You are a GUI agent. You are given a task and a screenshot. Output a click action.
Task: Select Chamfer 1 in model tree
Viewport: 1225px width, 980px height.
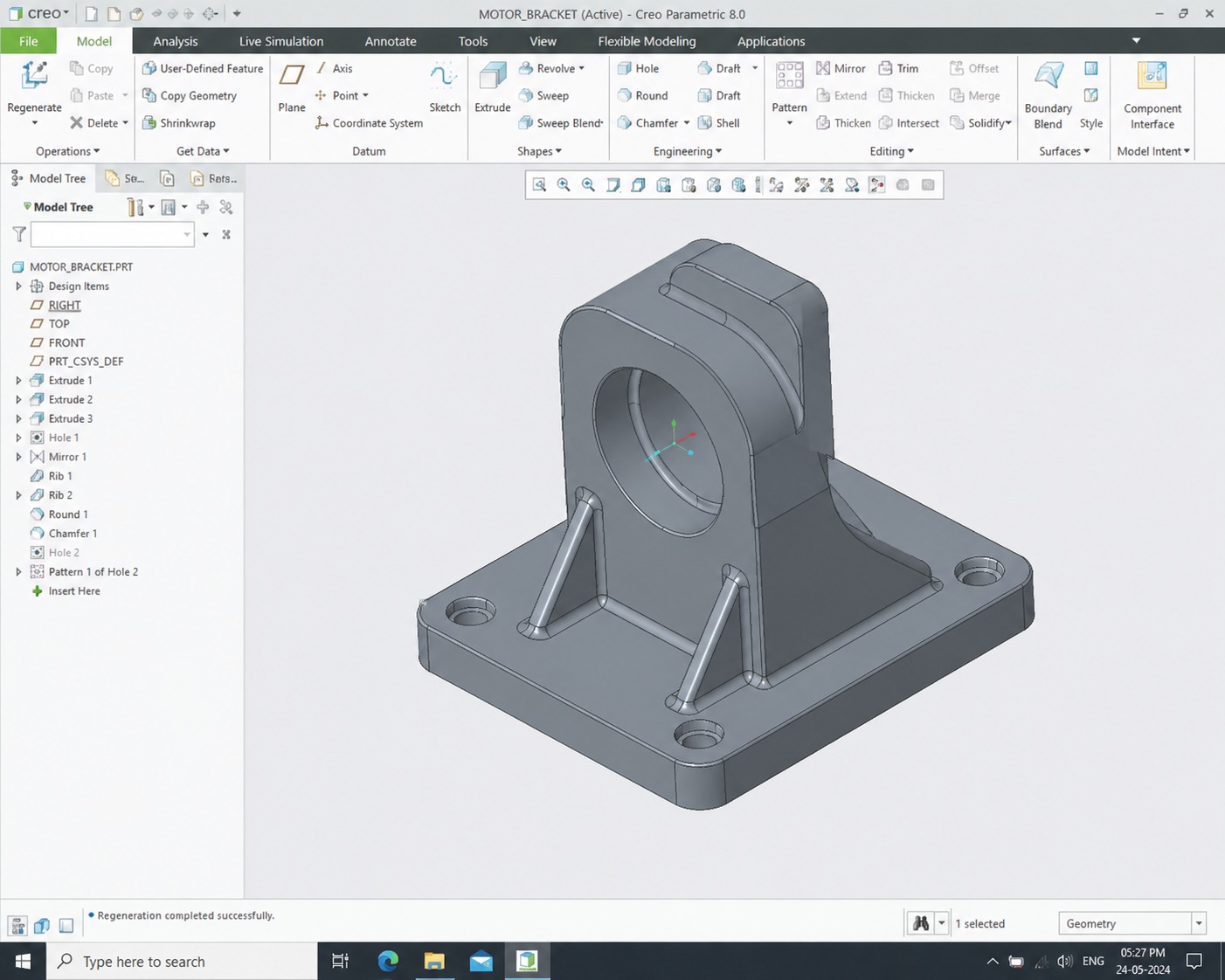click(x=73, y=534)
